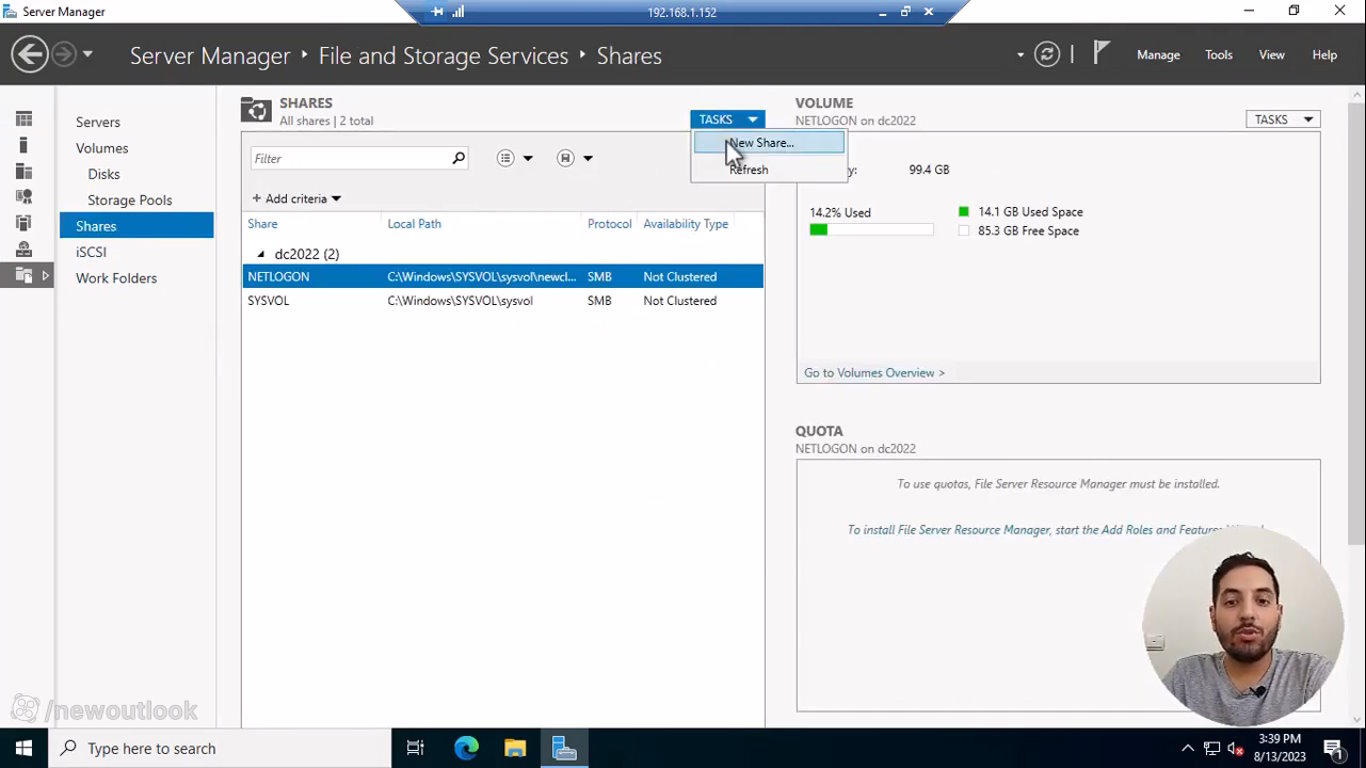Open File Explorer from the taskbar
The width and height of the screenshot is (1366, 768).
(x=515, y=748)
